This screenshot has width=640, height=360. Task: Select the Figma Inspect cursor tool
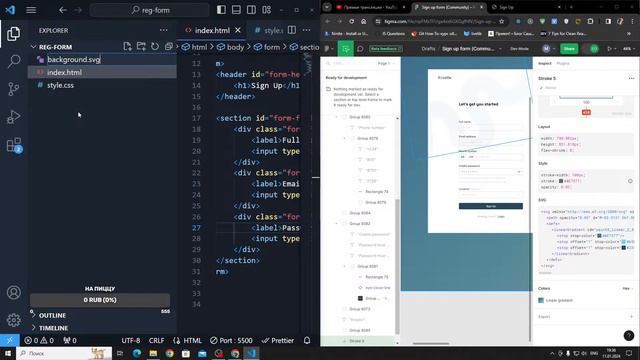tap(346, 49)
